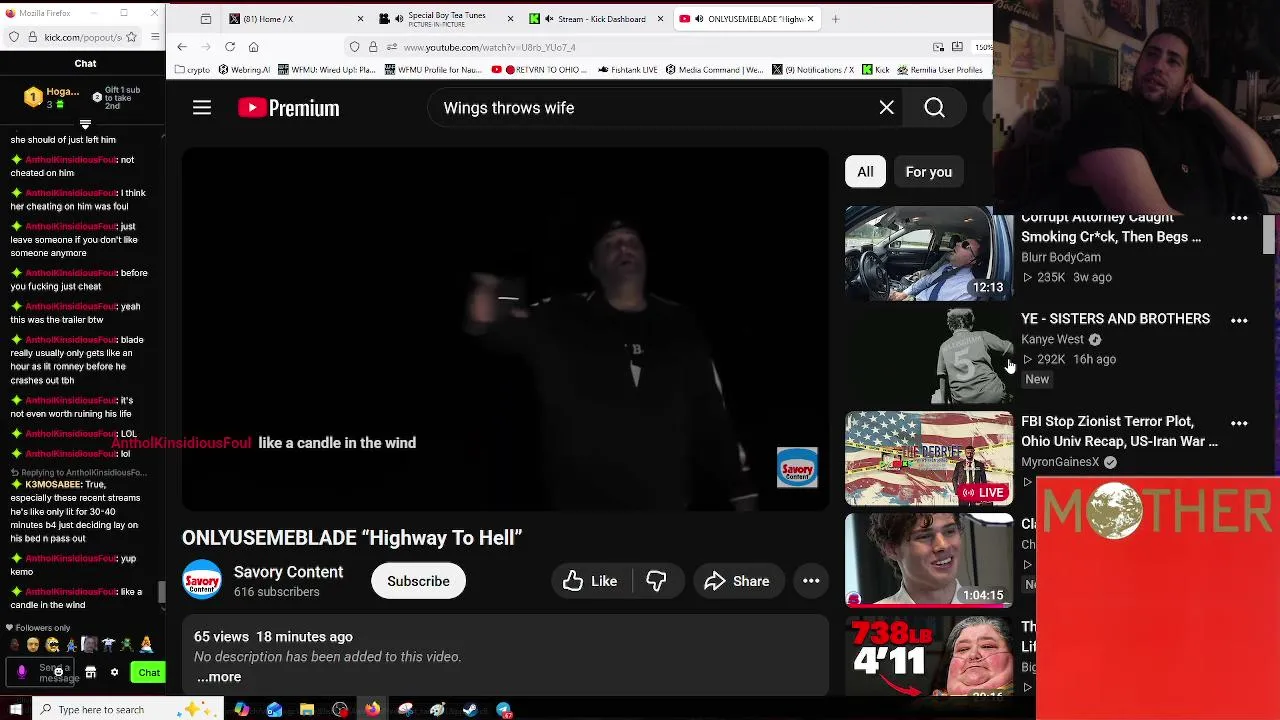Open Kick chat settings gear
Viewport: 1280px width, 720px height.
(114, 673)
